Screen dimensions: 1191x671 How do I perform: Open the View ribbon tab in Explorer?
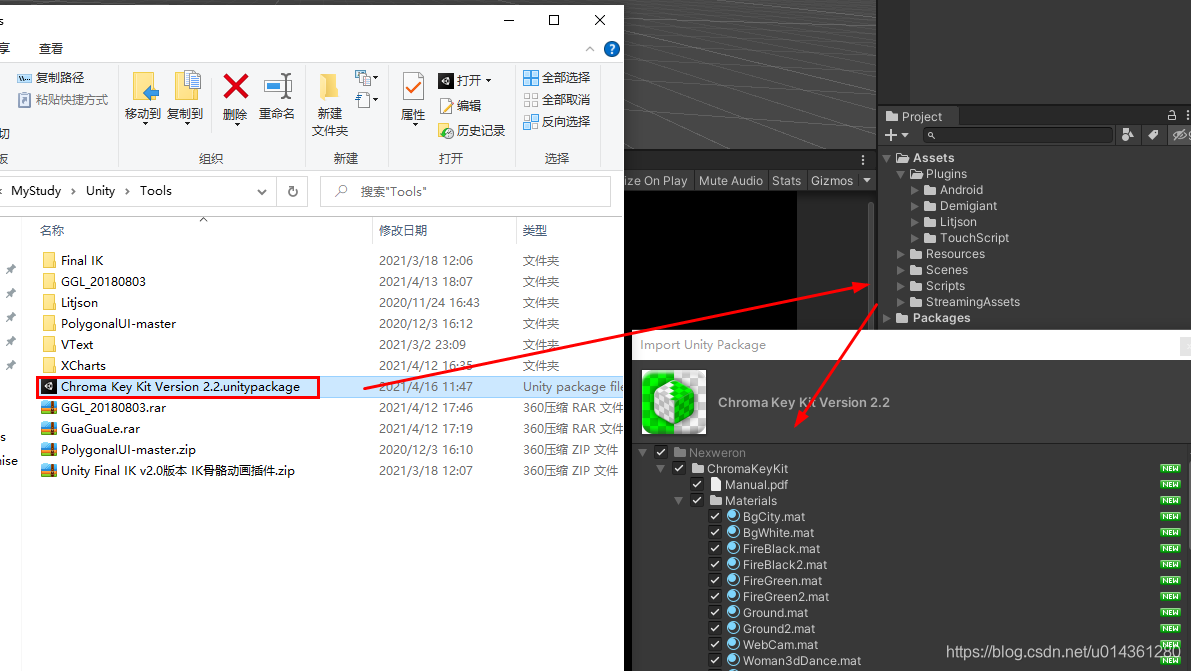(51, 49)
